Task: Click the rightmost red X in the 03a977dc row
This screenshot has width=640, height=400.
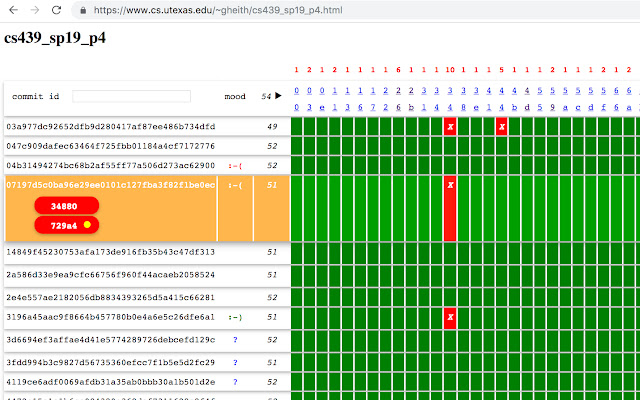Action: click(x=502, y=127)
